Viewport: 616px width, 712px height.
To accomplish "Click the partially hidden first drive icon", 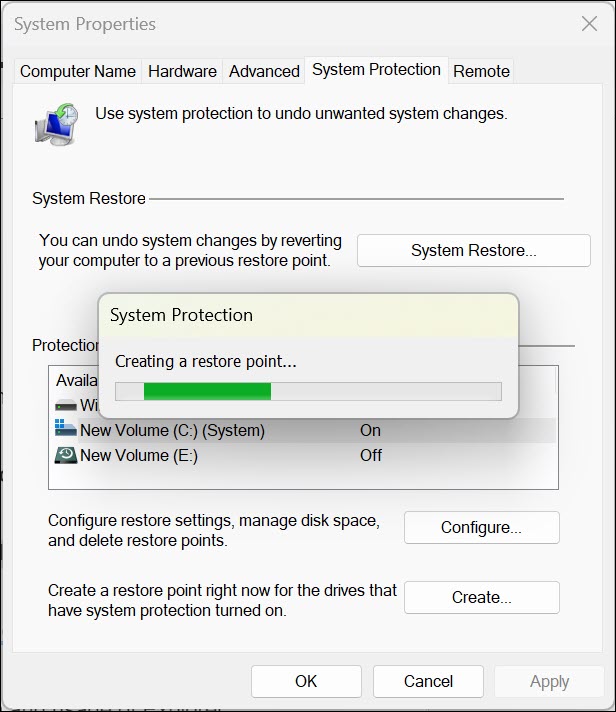I will (66, 407).
